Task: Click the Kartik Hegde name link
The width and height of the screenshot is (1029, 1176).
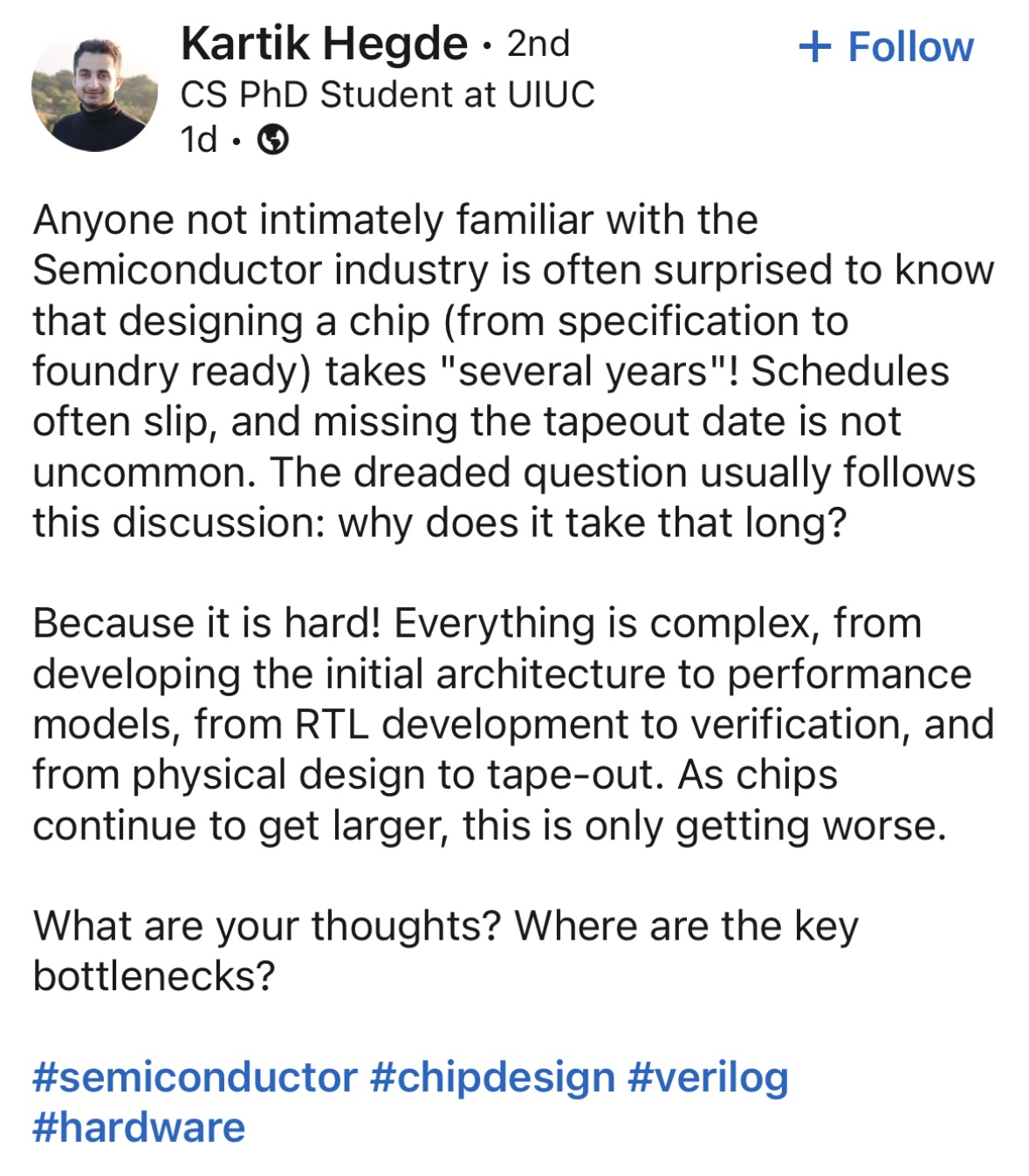Action: (324, 44)
